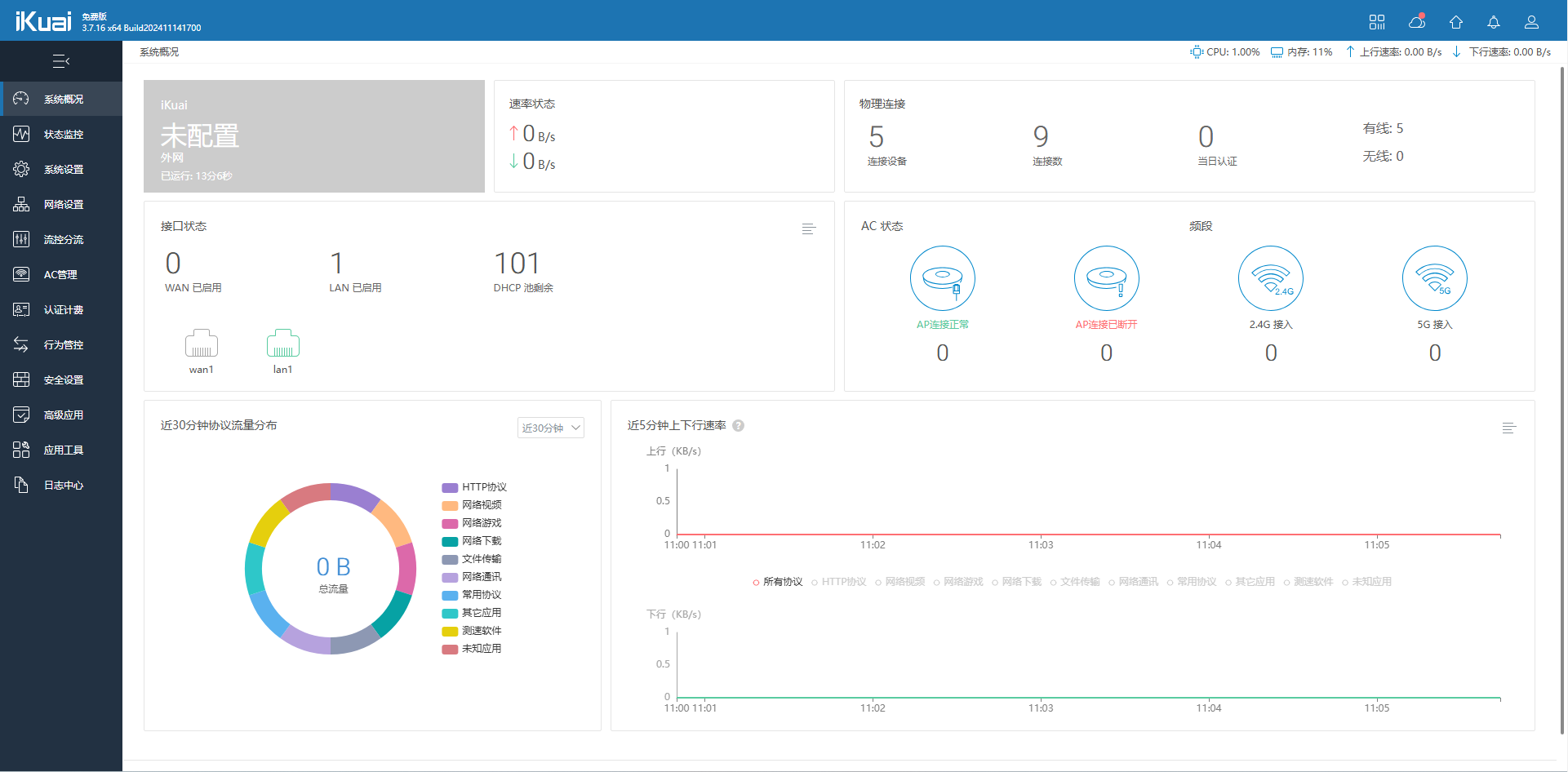Click 测速软件 yellow swatch in donut legend

point(450,631)
